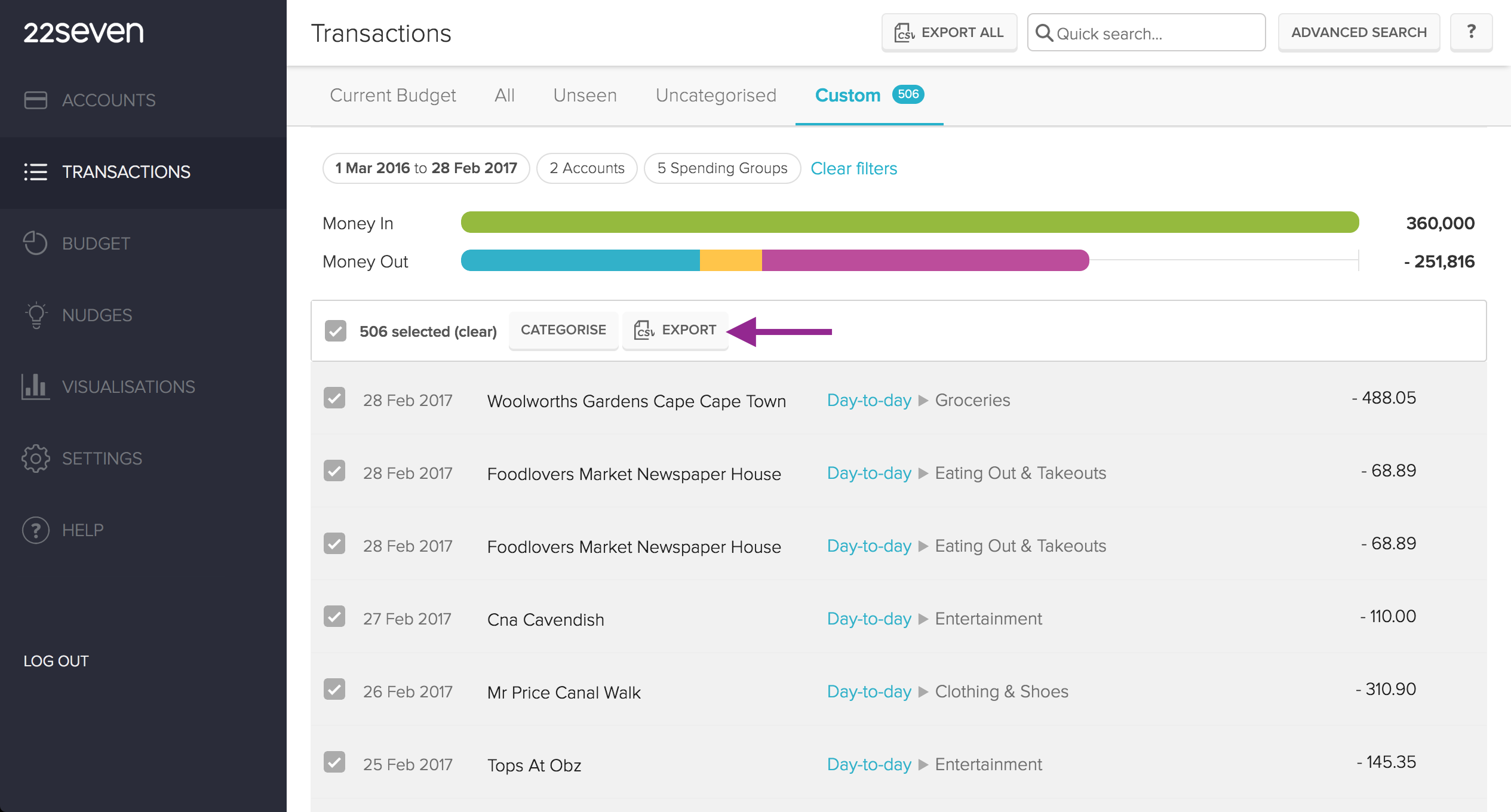The height and width of the screenshot is (812, 1511).
Task: Switch to the Unseen tab
Action: pyautogui.click(x=585, y=96)
